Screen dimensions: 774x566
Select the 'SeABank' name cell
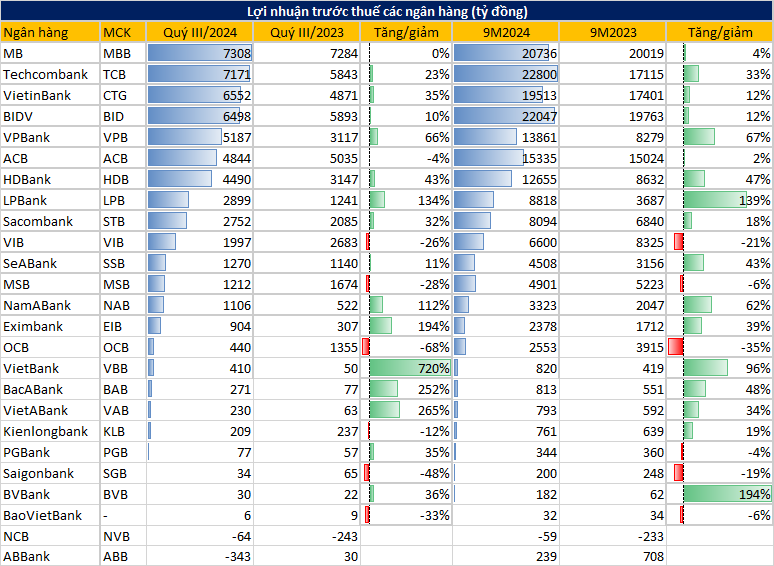click(x=50, y=263)
